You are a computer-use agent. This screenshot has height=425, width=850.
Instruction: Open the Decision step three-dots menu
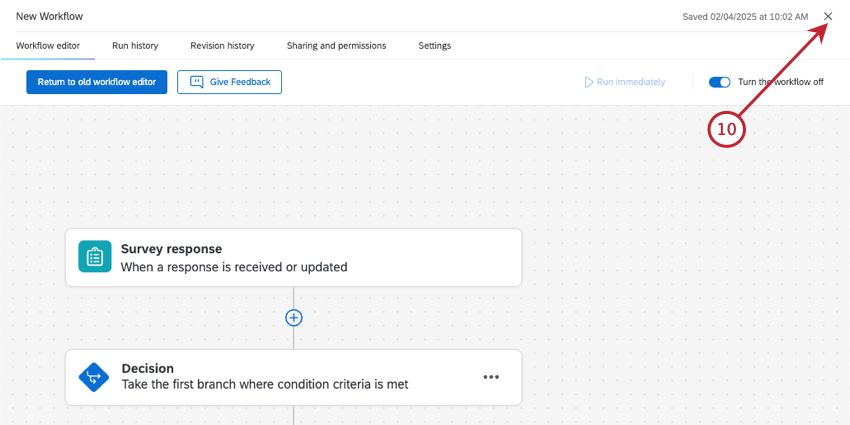(491, 377)
